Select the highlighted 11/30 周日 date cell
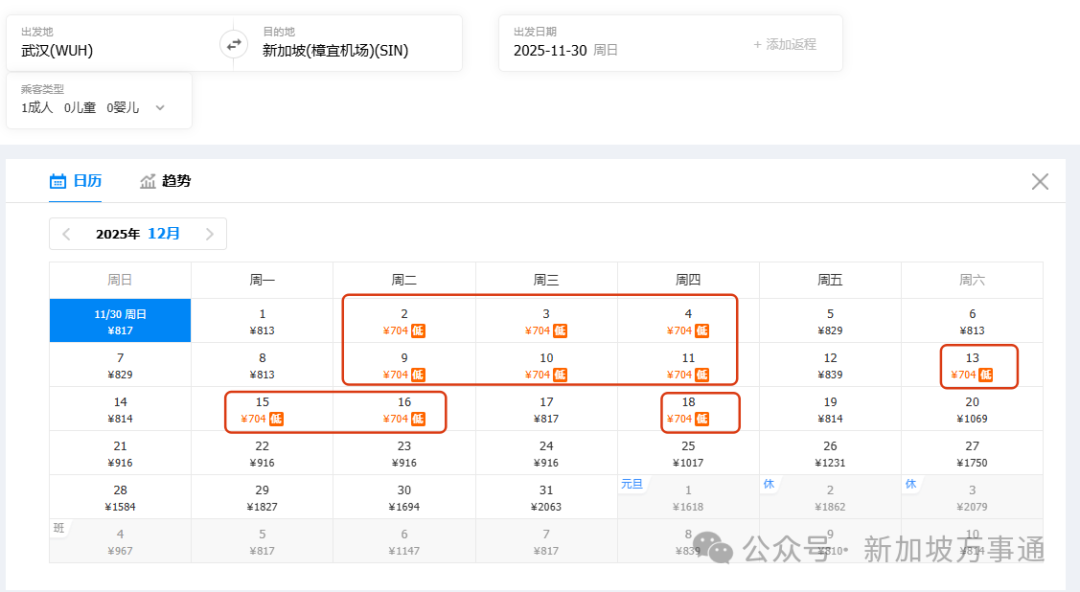Viewport: 1080px width, 592px height. [119, 320]
